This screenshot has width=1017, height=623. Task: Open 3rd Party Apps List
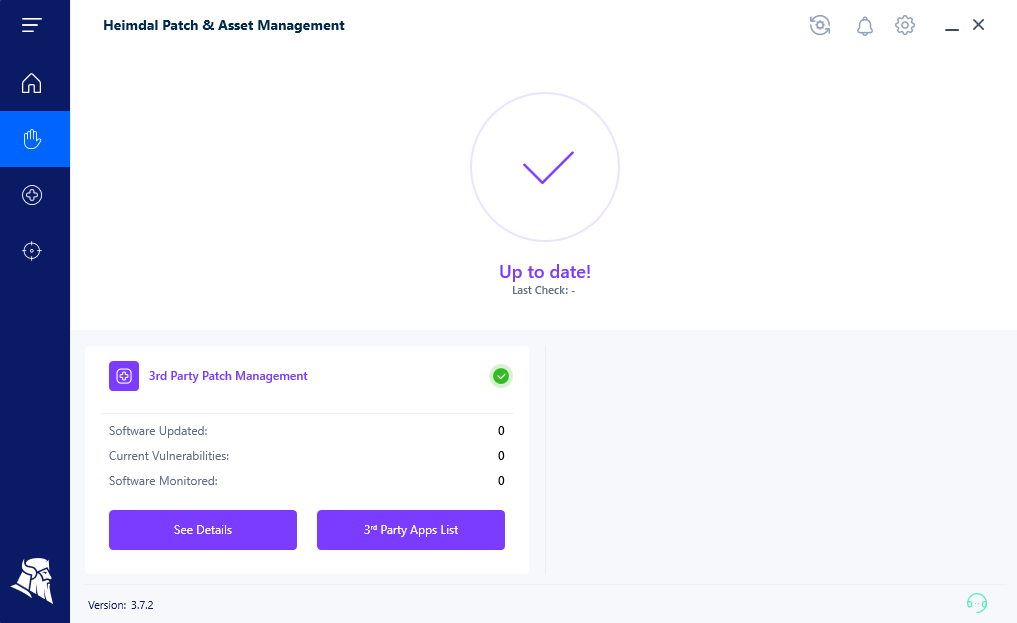tap(411, 530)
